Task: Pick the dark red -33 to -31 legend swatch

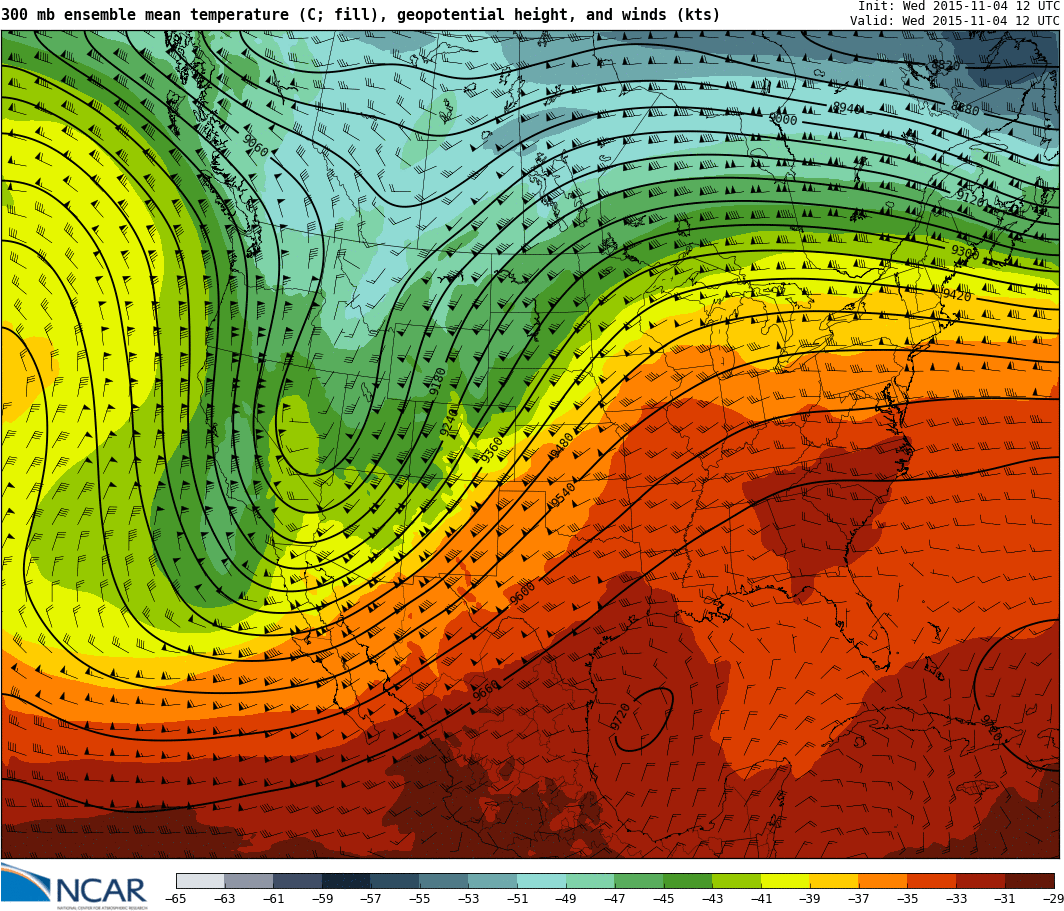Action: [x=981, y=880]
